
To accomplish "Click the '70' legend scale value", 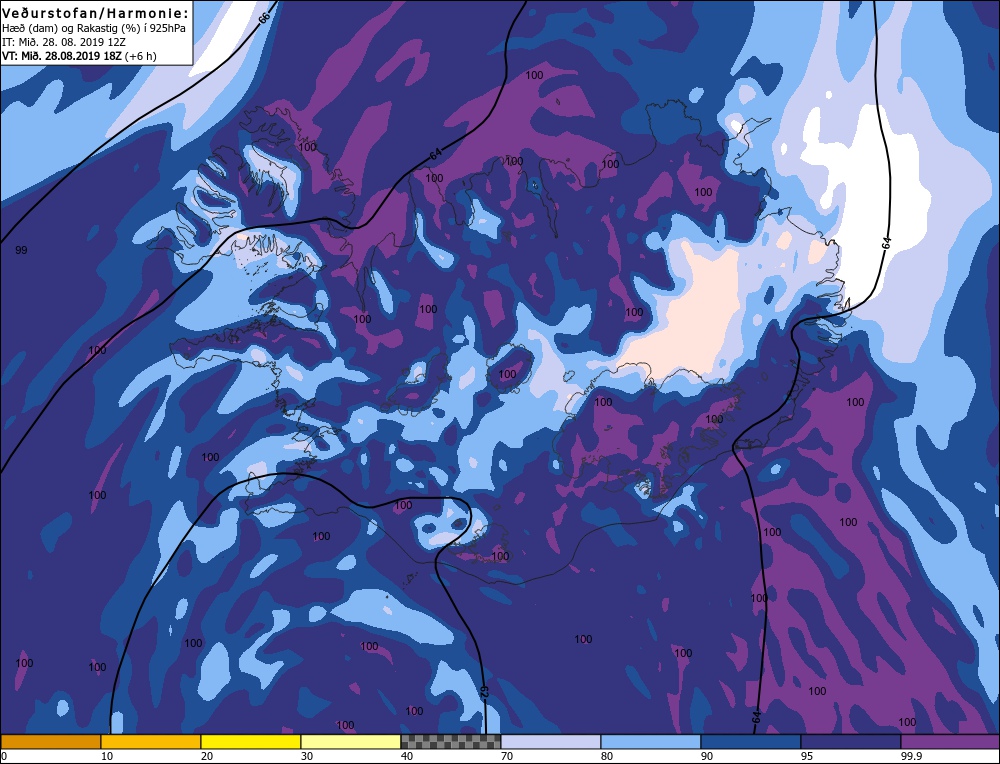I will pos(506,756).
